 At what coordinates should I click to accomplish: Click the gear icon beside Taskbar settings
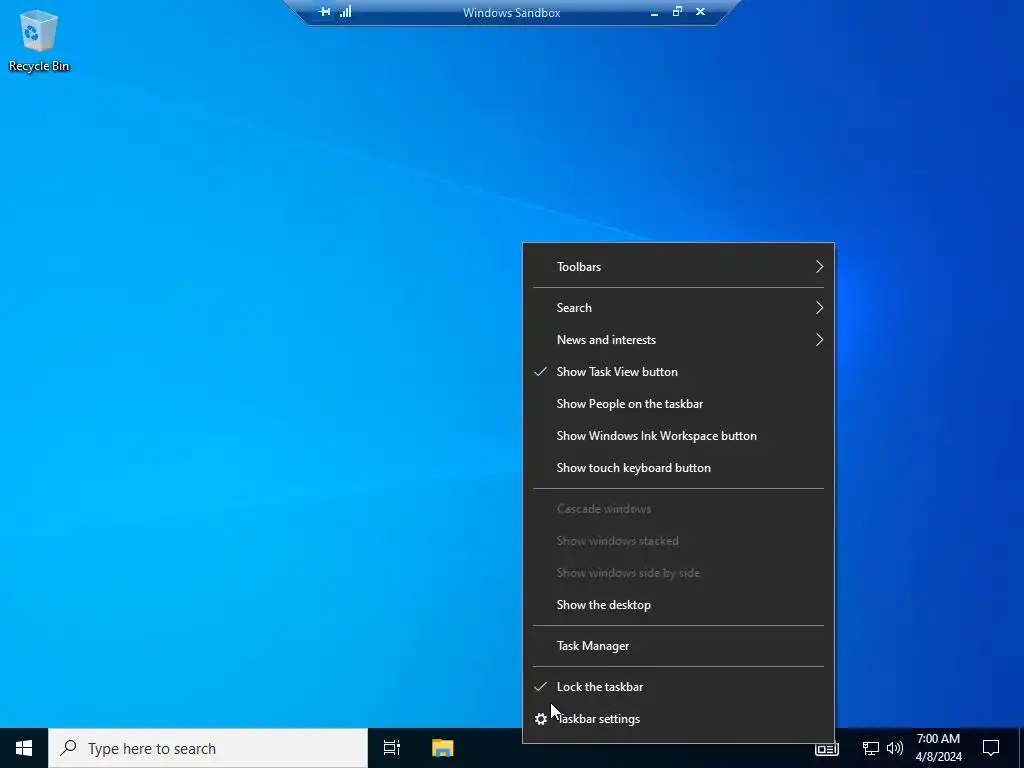[x=541, y=719]
